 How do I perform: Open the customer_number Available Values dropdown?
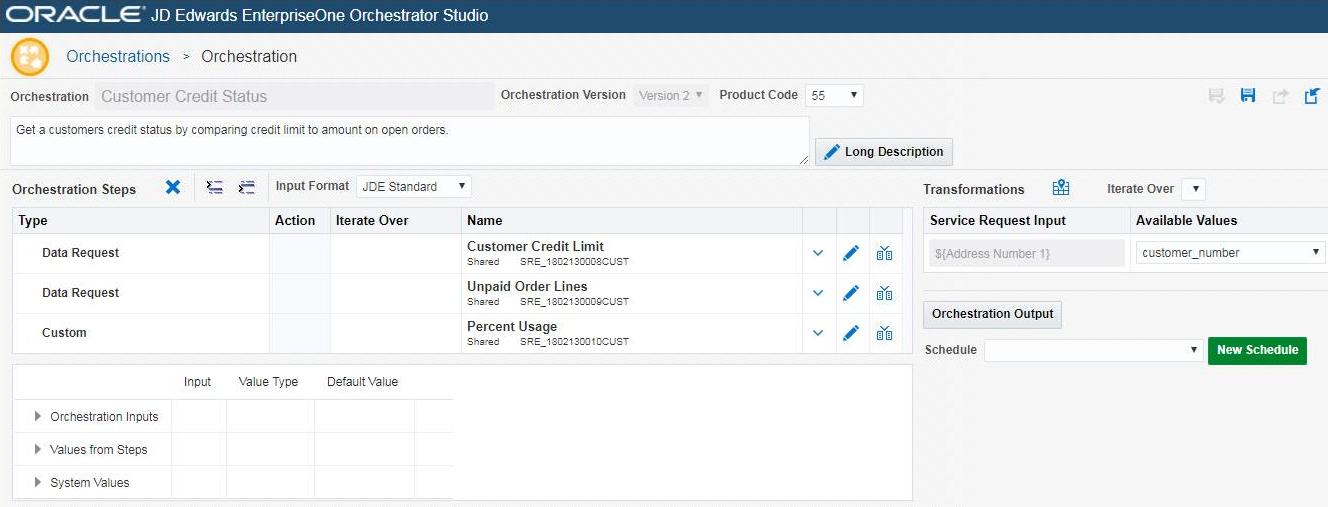[x=1231, y=253]
